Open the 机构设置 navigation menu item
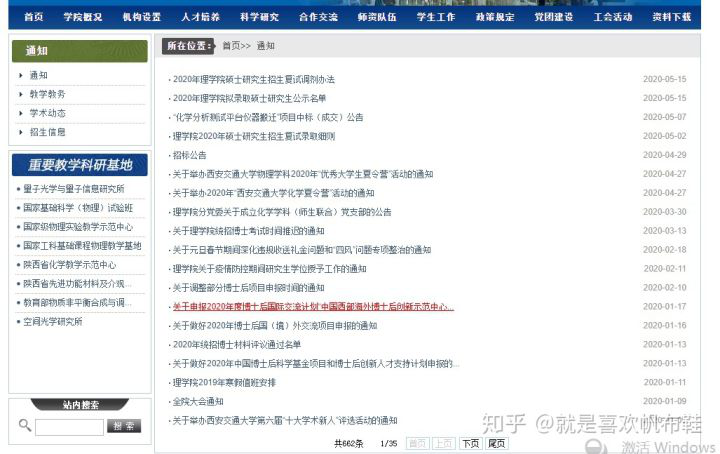720x454 pixels. 141,17
